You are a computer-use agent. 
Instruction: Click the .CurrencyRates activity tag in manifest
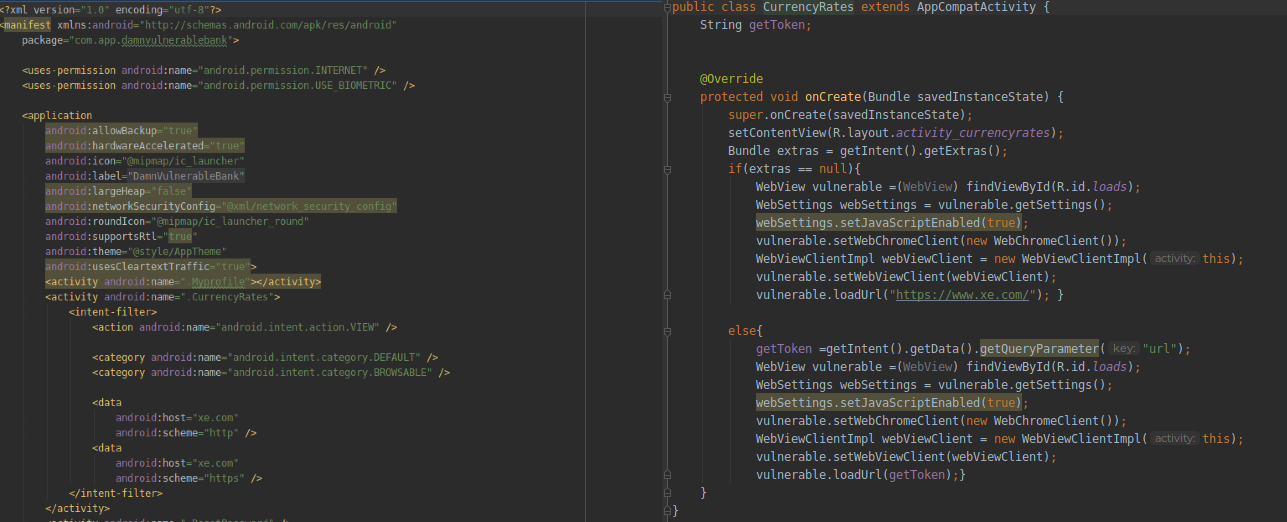click(x=163, y=297)
